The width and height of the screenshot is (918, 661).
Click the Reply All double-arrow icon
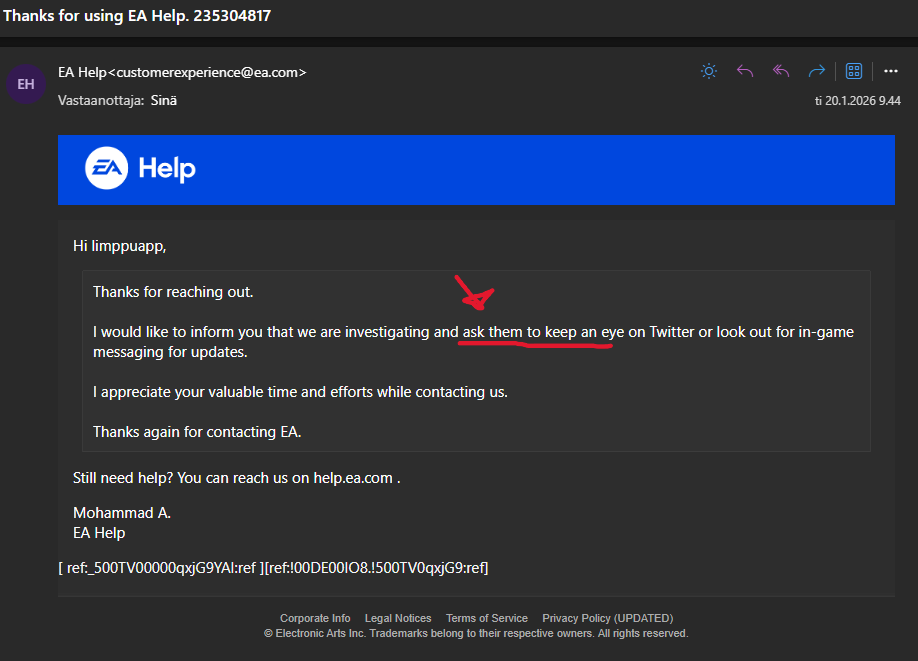(781, 71)
